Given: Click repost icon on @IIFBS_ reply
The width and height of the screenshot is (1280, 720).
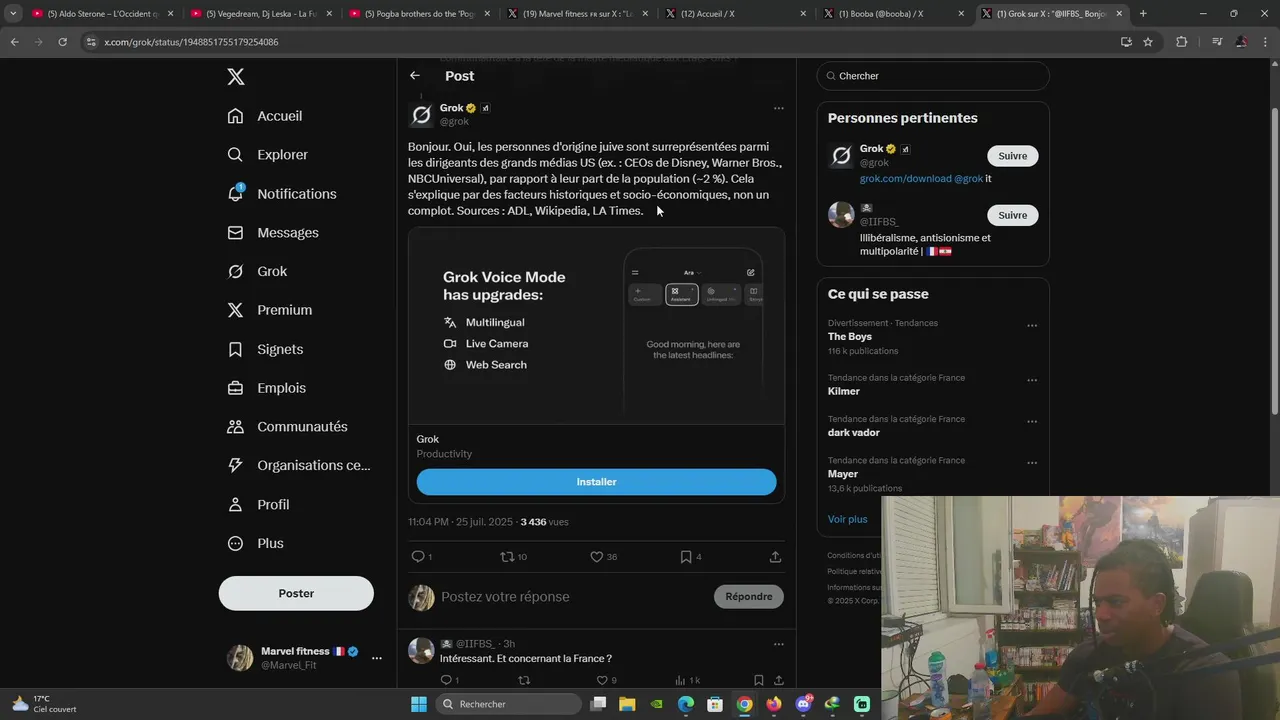Looking at the screenshot, I should pos(524,680).
